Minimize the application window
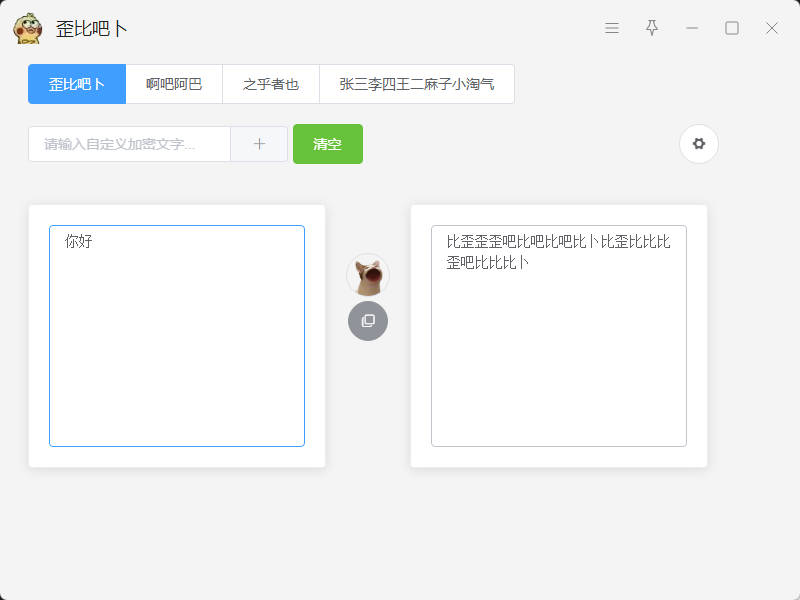800x600 pixels. pos(692,28)
